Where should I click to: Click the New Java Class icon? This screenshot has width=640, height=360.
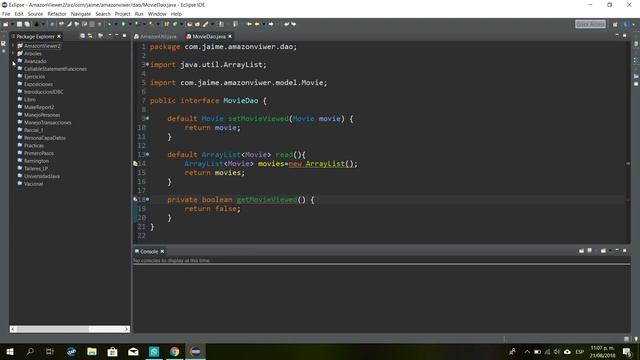(175, 24)
